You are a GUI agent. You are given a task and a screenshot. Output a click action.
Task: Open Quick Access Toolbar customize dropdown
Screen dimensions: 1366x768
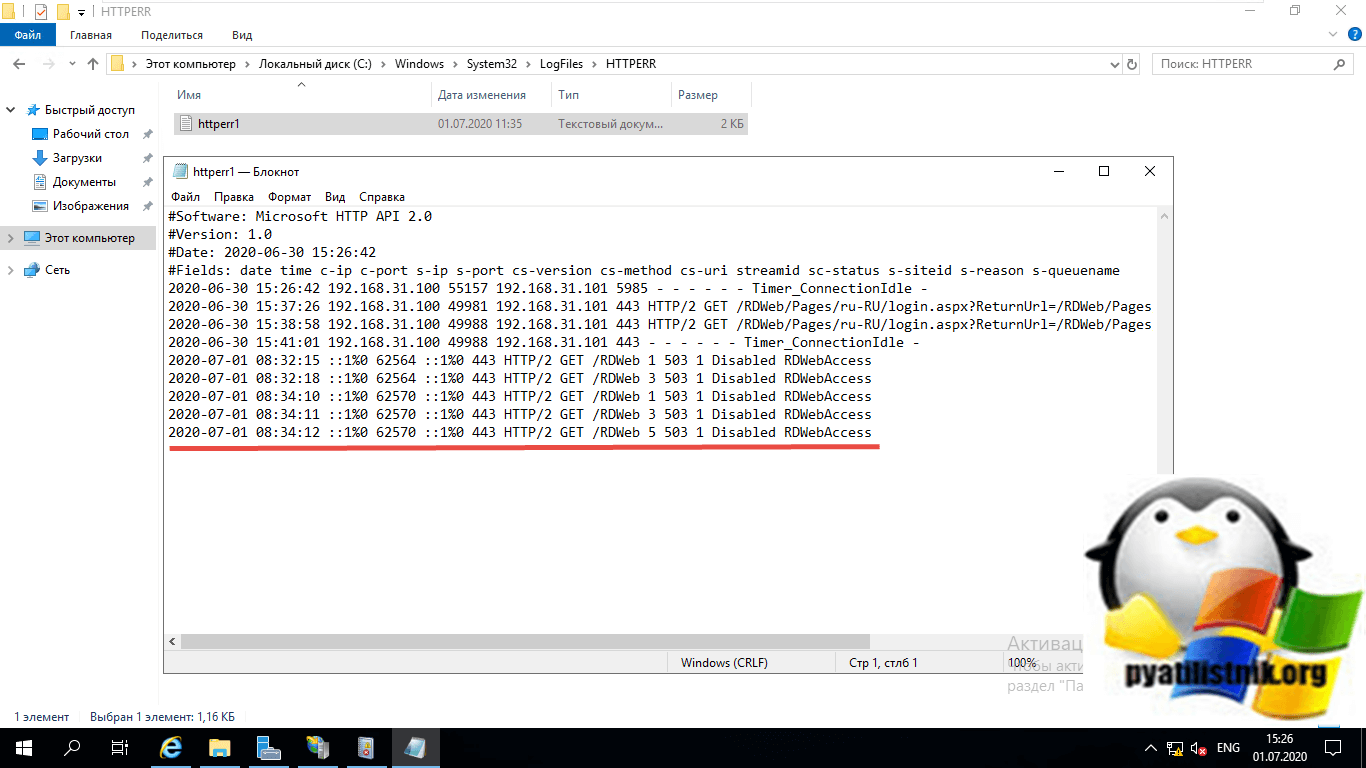(81, 12)
